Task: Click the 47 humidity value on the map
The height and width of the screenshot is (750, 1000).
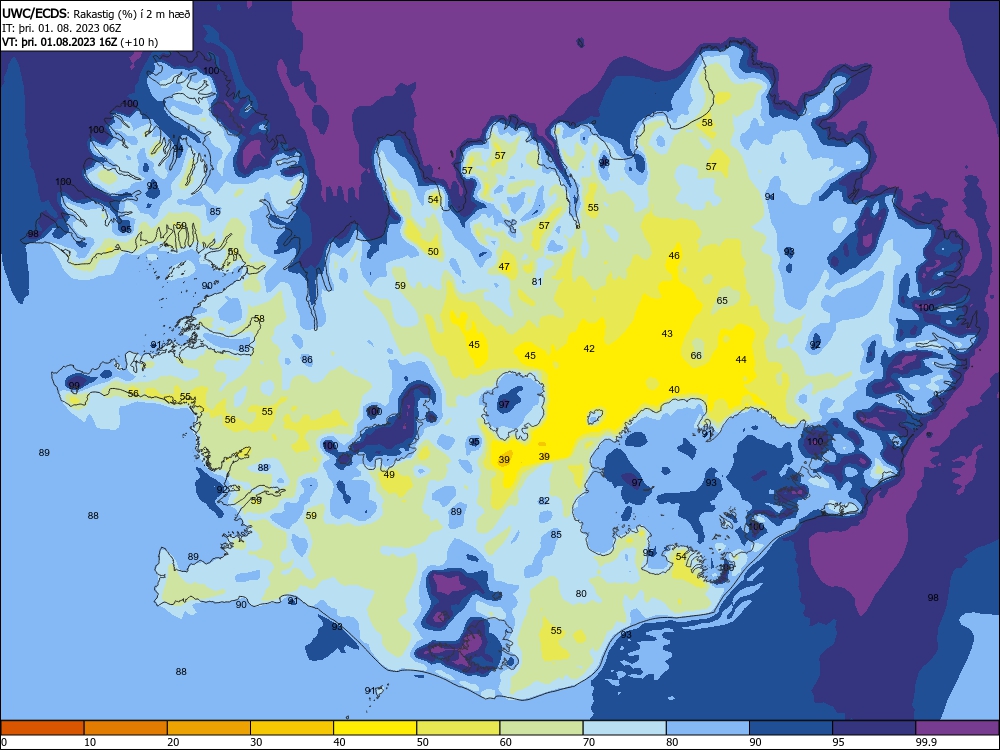Action: click(x=504, y=267)
